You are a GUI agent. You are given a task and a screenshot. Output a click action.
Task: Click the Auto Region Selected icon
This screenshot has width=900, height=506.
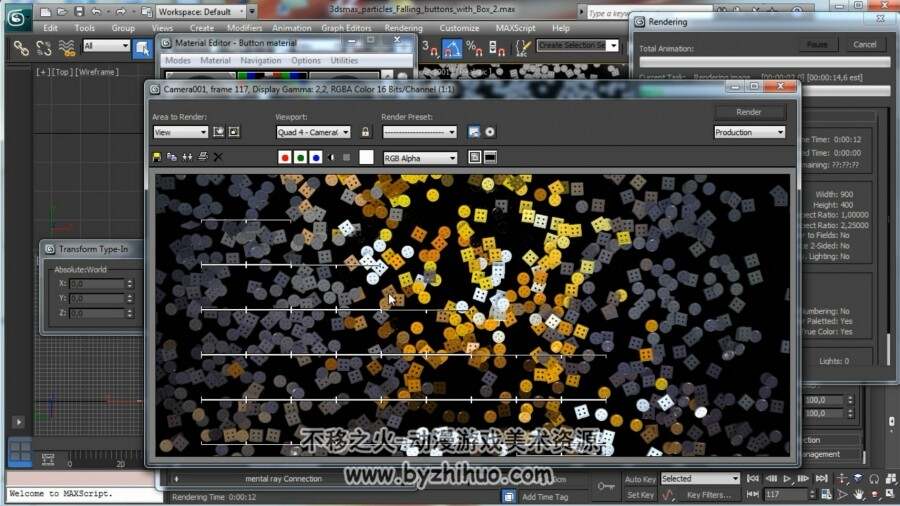234,132
